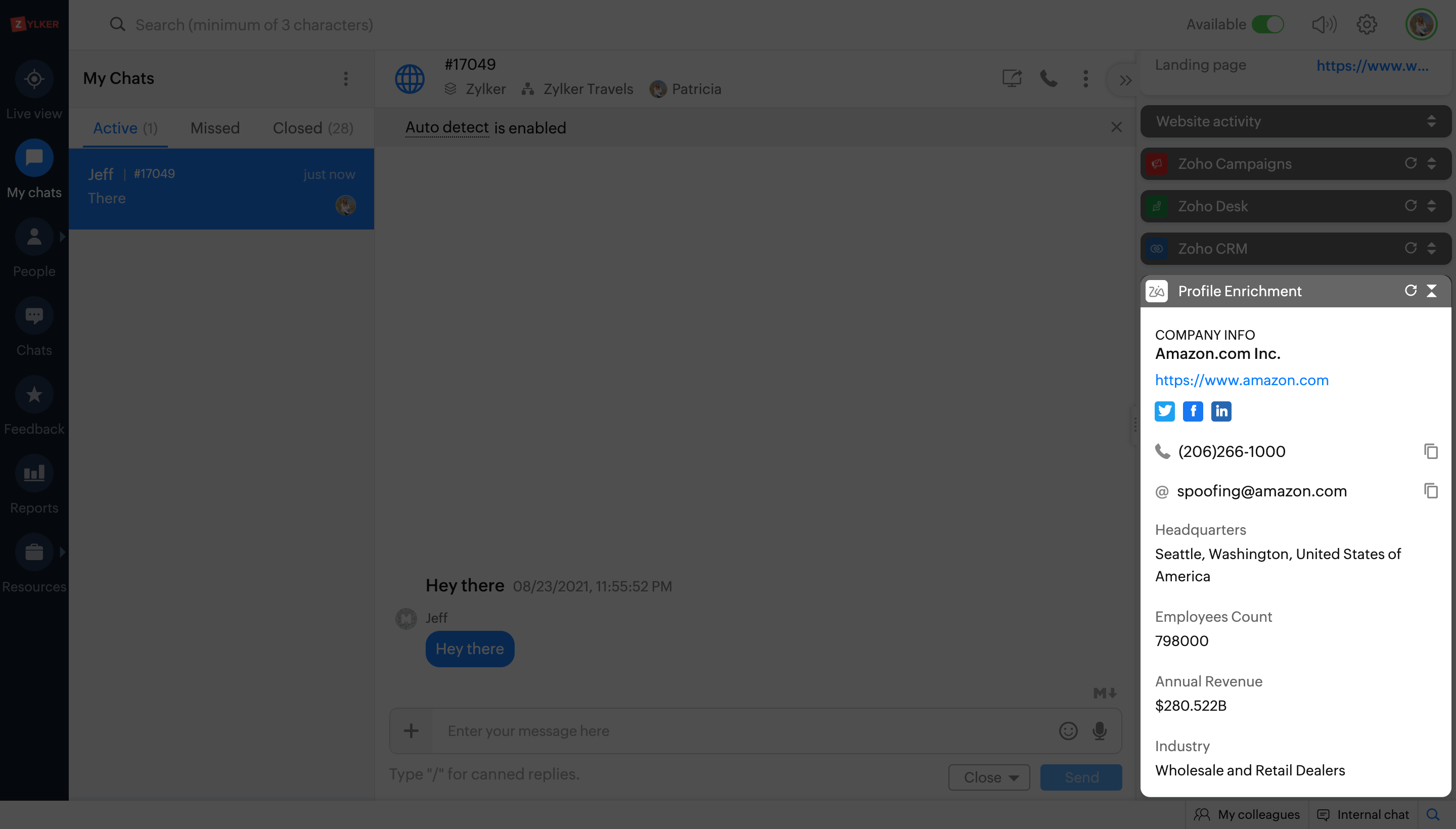Open the Closed (28) chats tab
The width and height of the screenshot is (1456, 829).
coord(312,128)
